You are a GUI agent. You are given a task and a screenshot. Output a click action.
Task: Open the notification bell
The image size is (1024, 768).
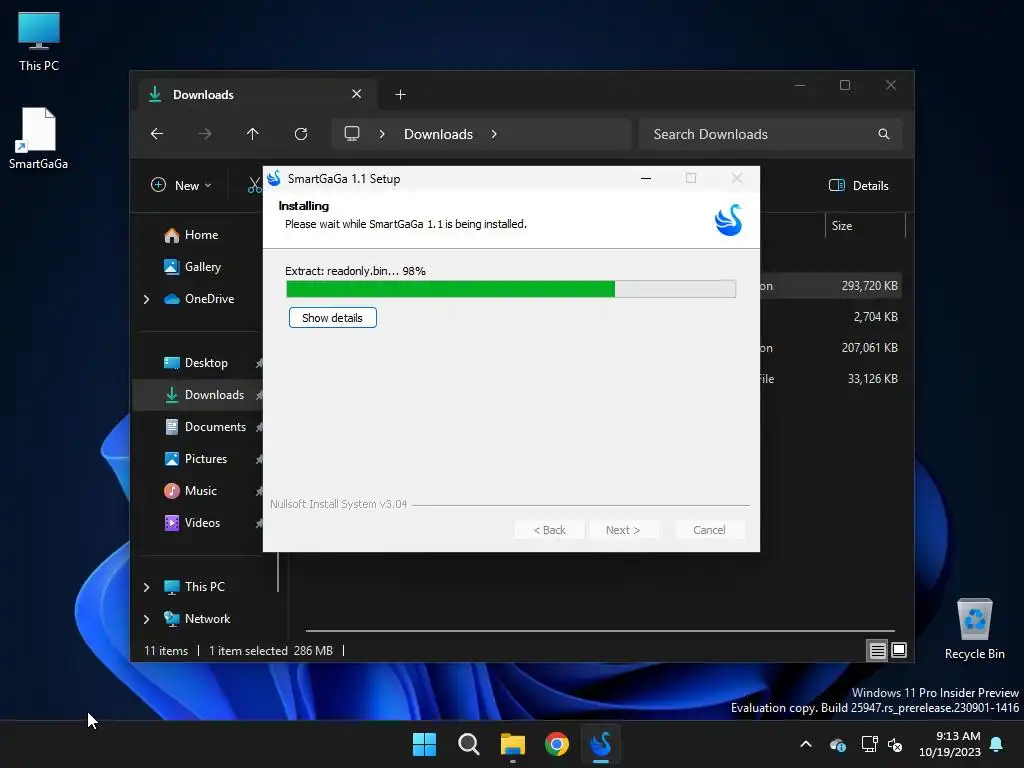tap(997, 744)
